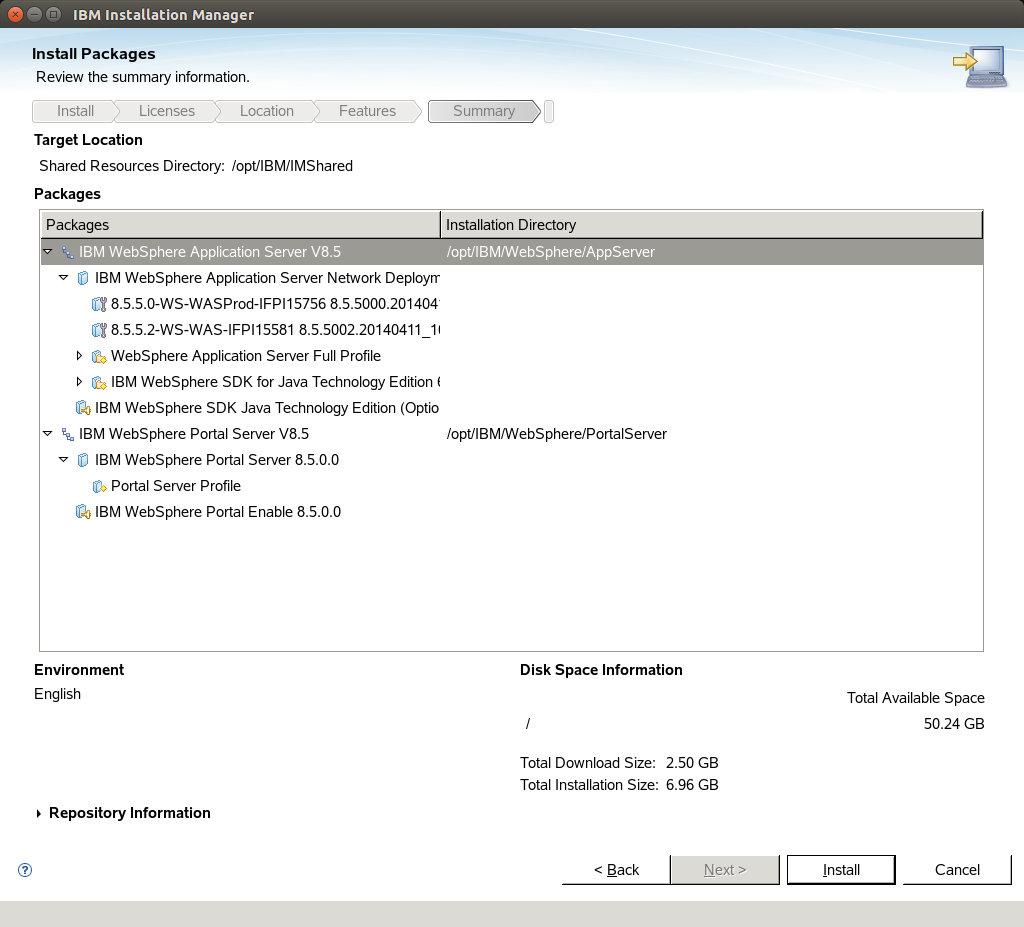1024x927 pixels.
Task: Click the icon beside IBM WebSphere Portal Enable 8.5.0.0
Action: tap(83, 512)
